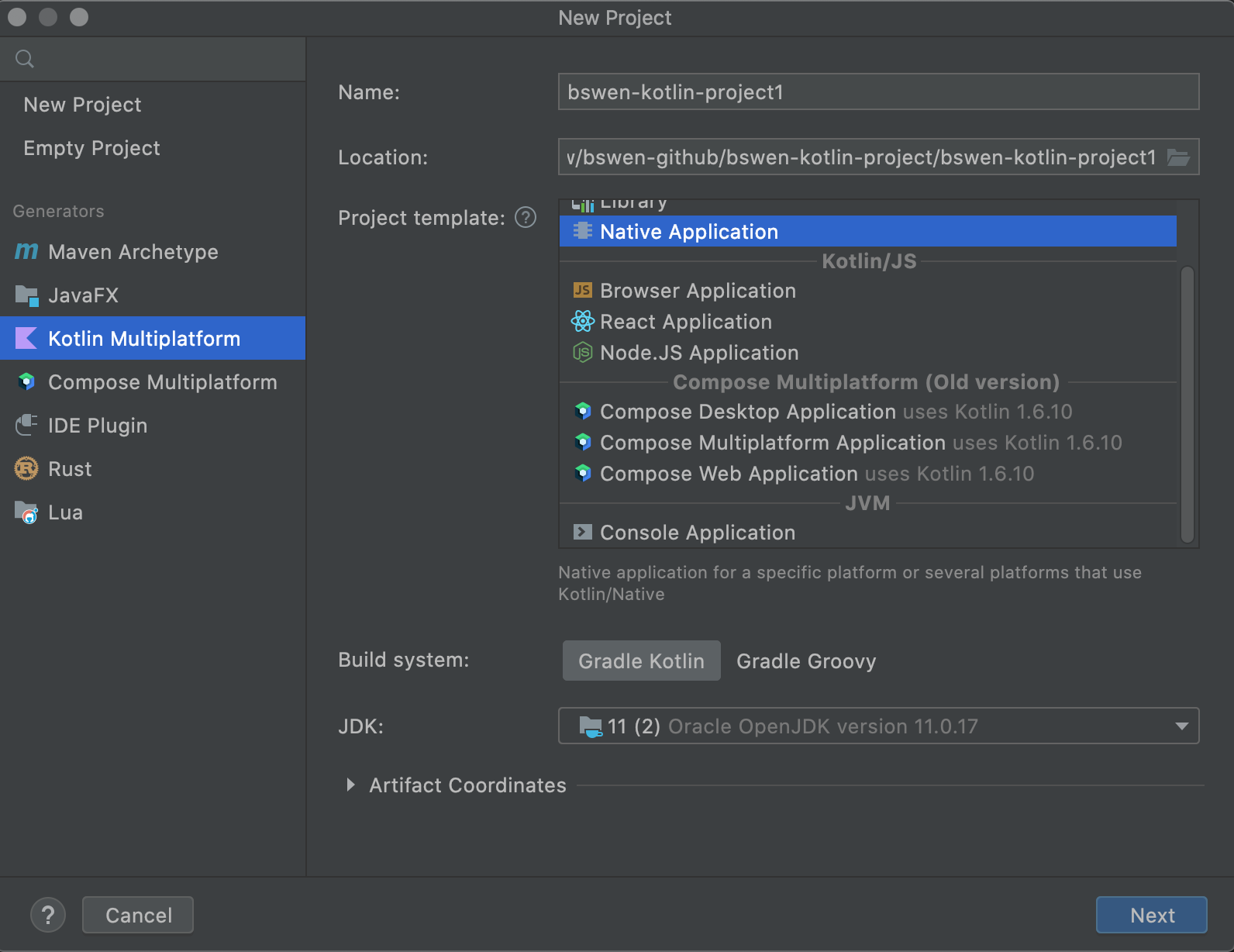Click the Node.JS hexagon icon
The height and width of the screenshot is (952, 1234).
click(582, 353)
